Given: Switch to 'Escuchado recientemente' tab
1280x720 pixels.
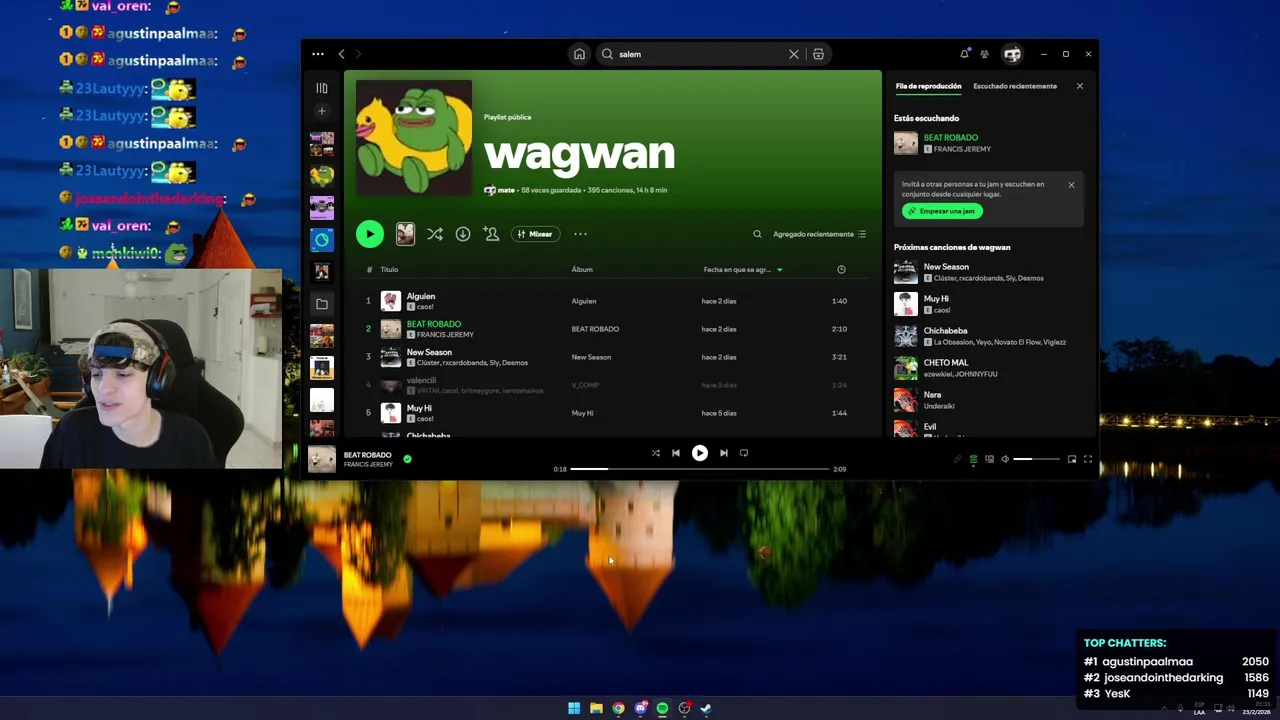Looking at the screenshot, I should point(1015,86).
